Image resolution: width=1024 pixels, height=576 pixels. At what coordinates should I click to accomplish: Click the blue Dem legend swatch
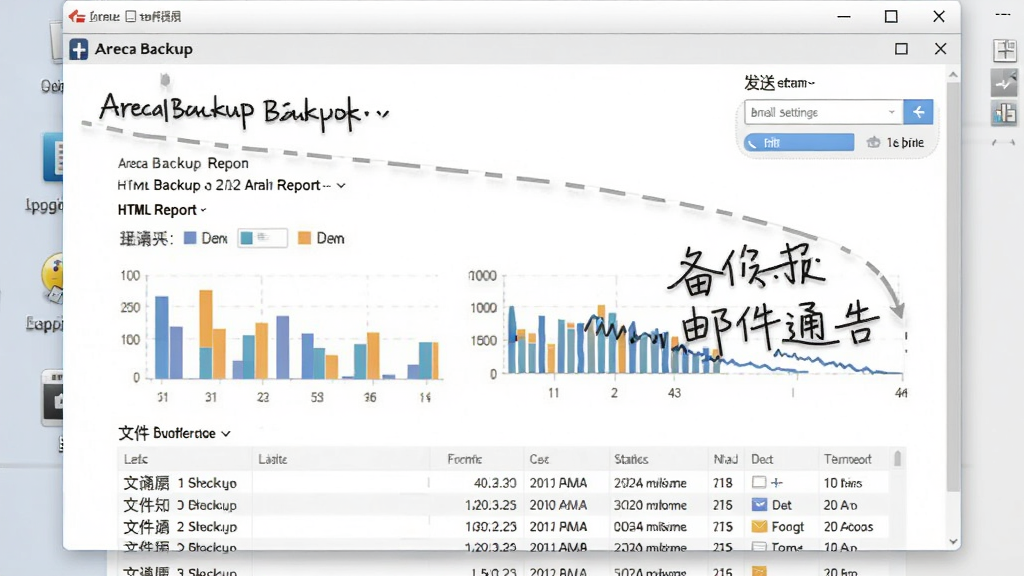pyautogui.click(x=190, y=238)
